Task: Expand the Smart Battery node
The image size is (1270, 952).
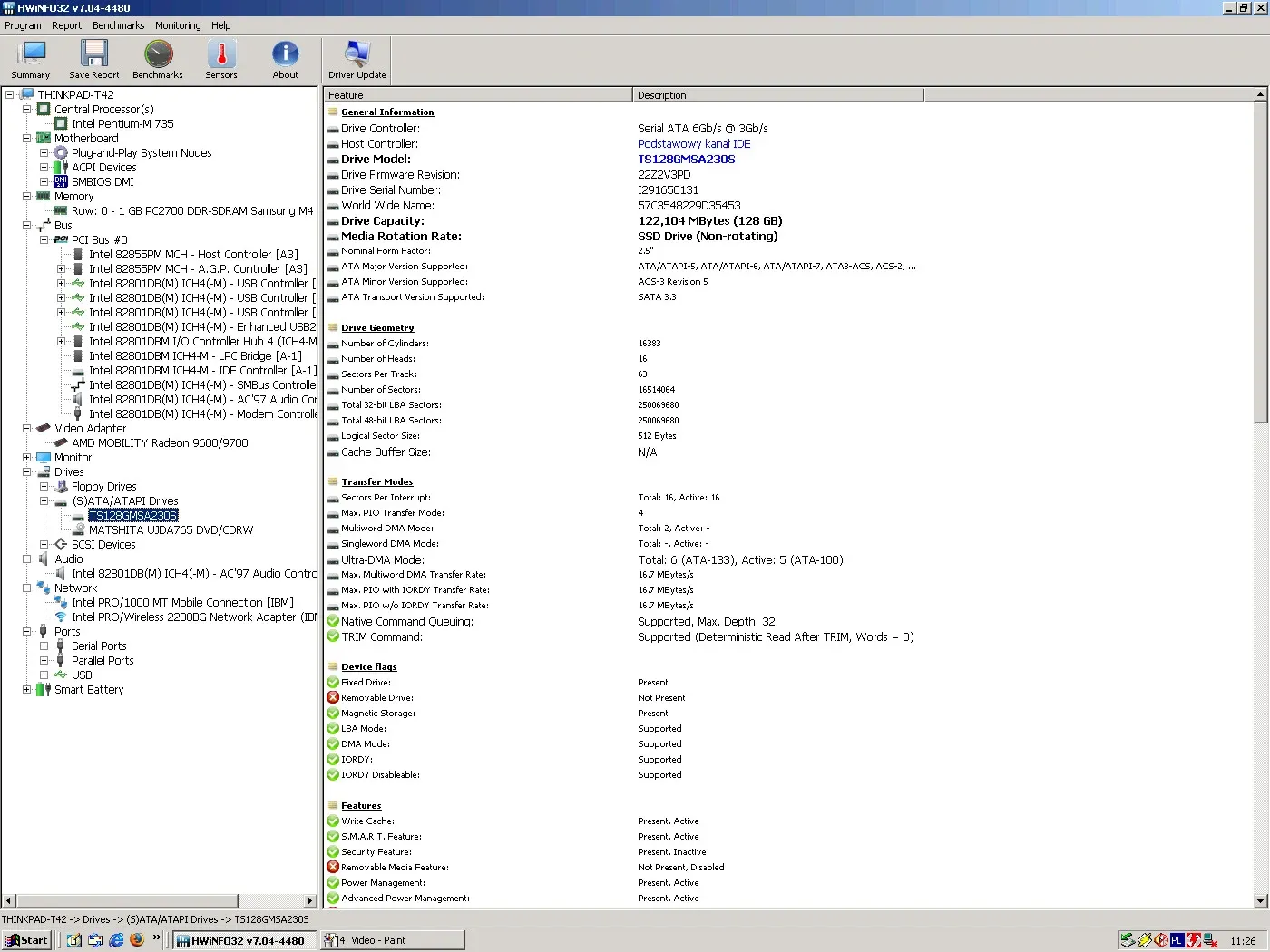Action: 27,690
